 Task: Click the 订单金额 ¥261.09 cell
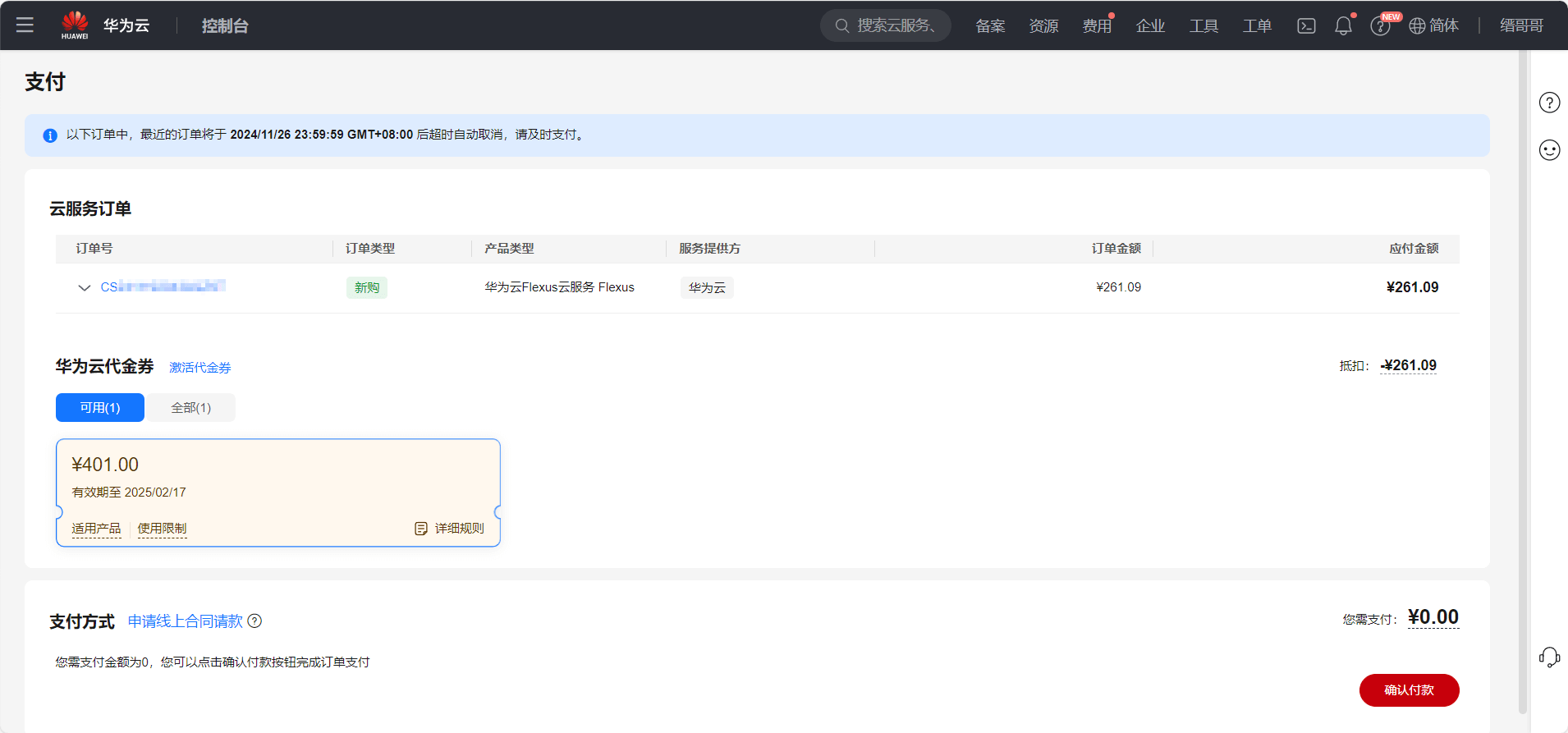pos(1118,287)
